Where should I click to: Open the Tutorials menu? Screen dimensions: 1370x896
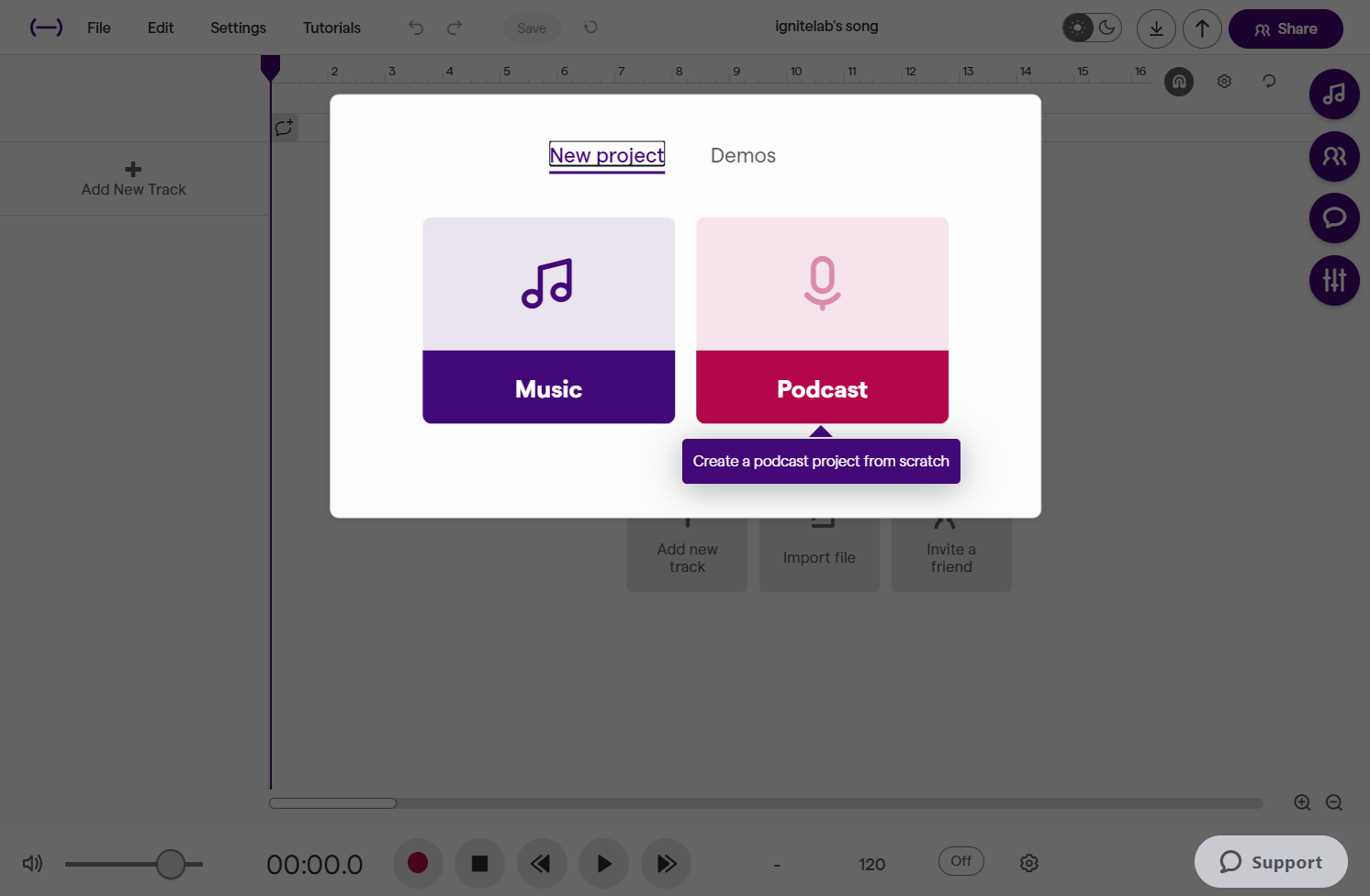[331, 28]
